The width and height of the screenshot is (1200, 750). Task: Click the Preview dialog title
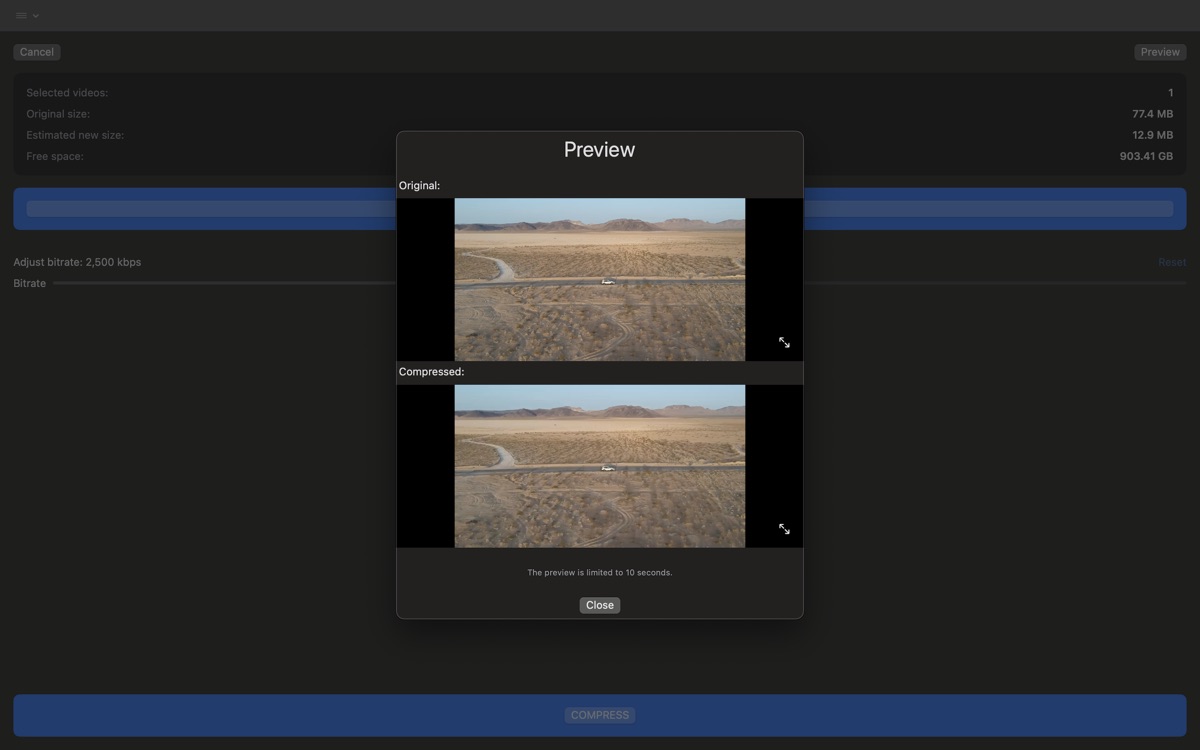click(600, 150)
